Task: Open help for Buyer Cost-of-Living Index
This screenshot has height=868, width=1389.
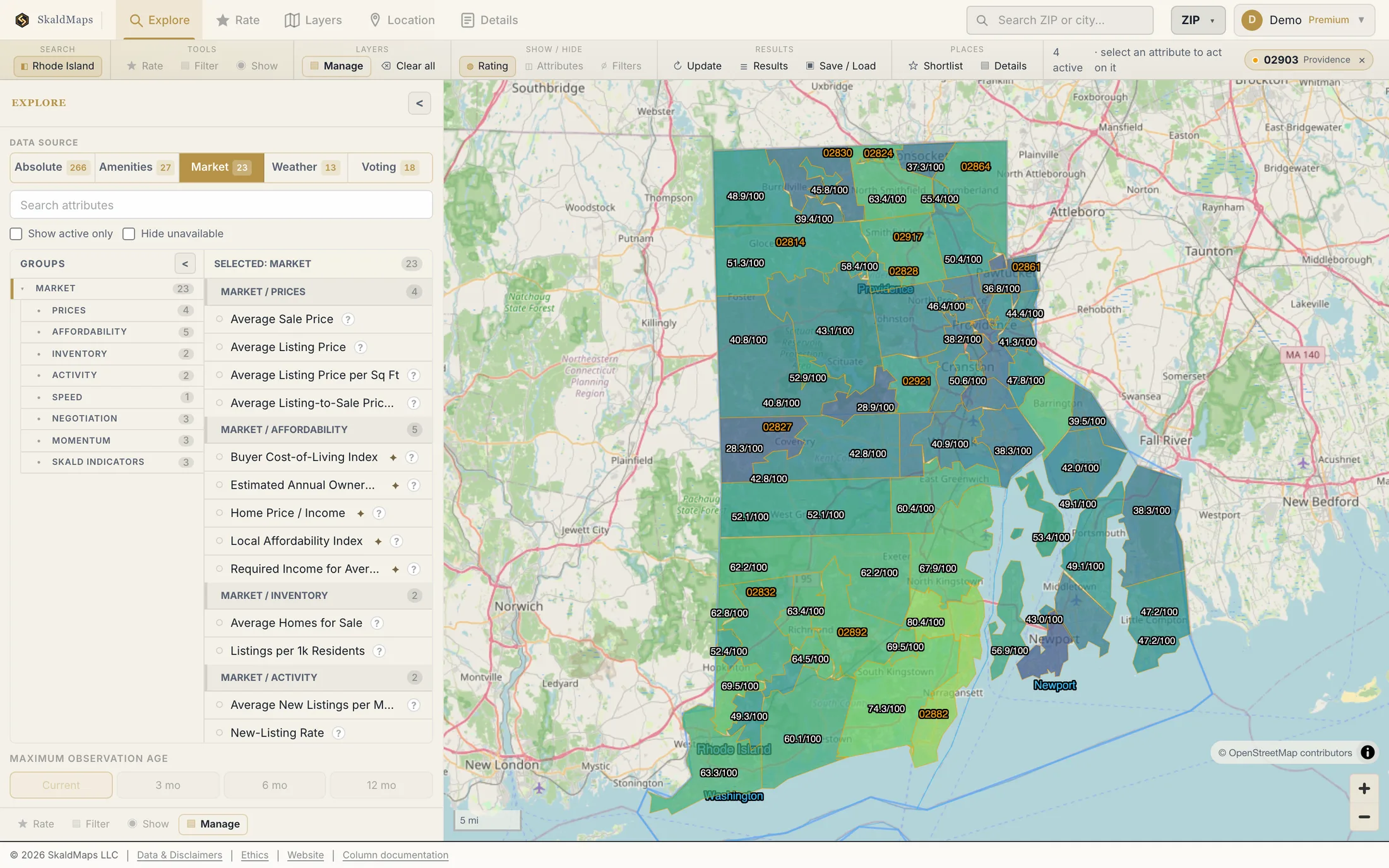Action: click(412, 457)
